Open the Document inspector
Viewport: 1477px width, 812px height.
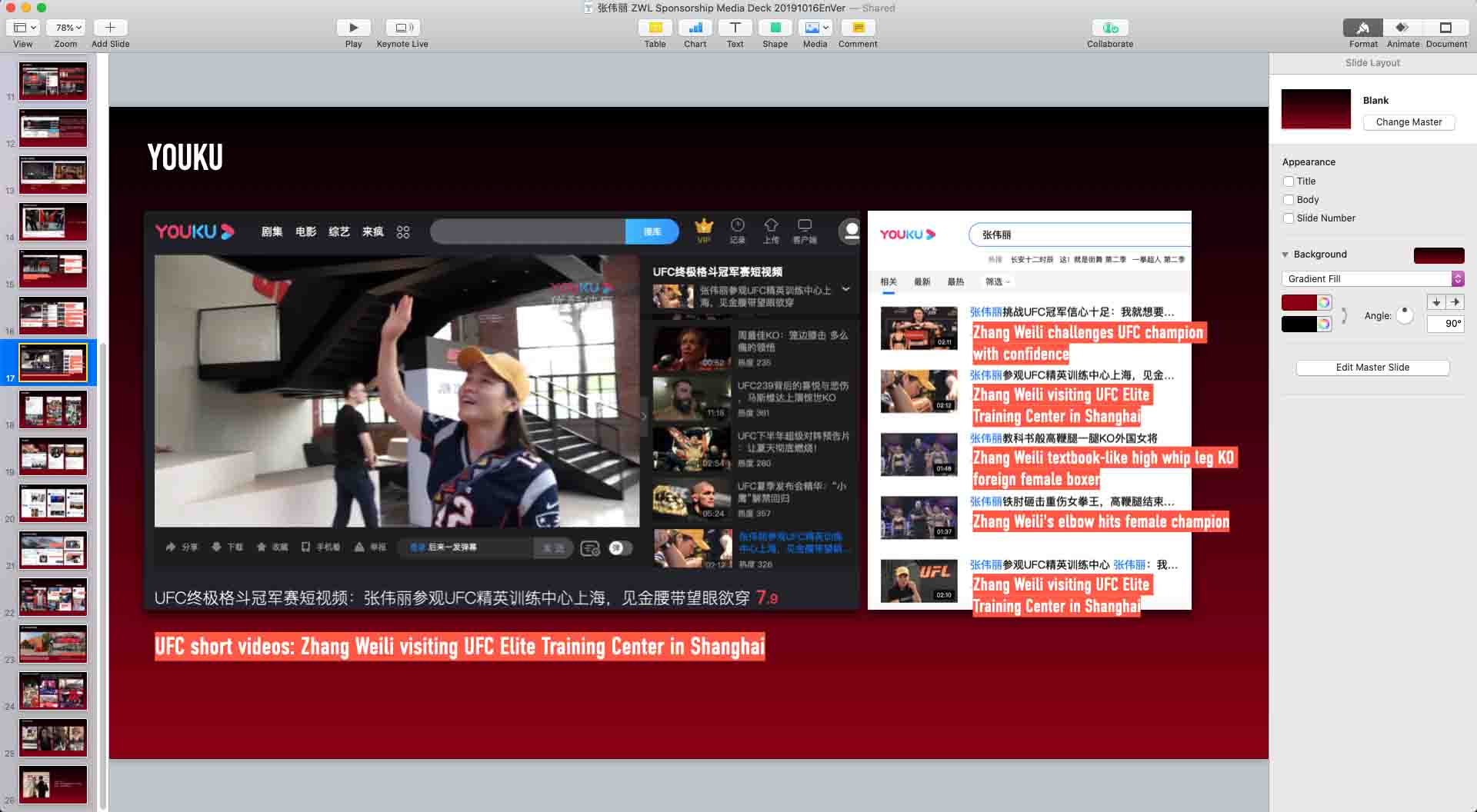pos(1445,28)
